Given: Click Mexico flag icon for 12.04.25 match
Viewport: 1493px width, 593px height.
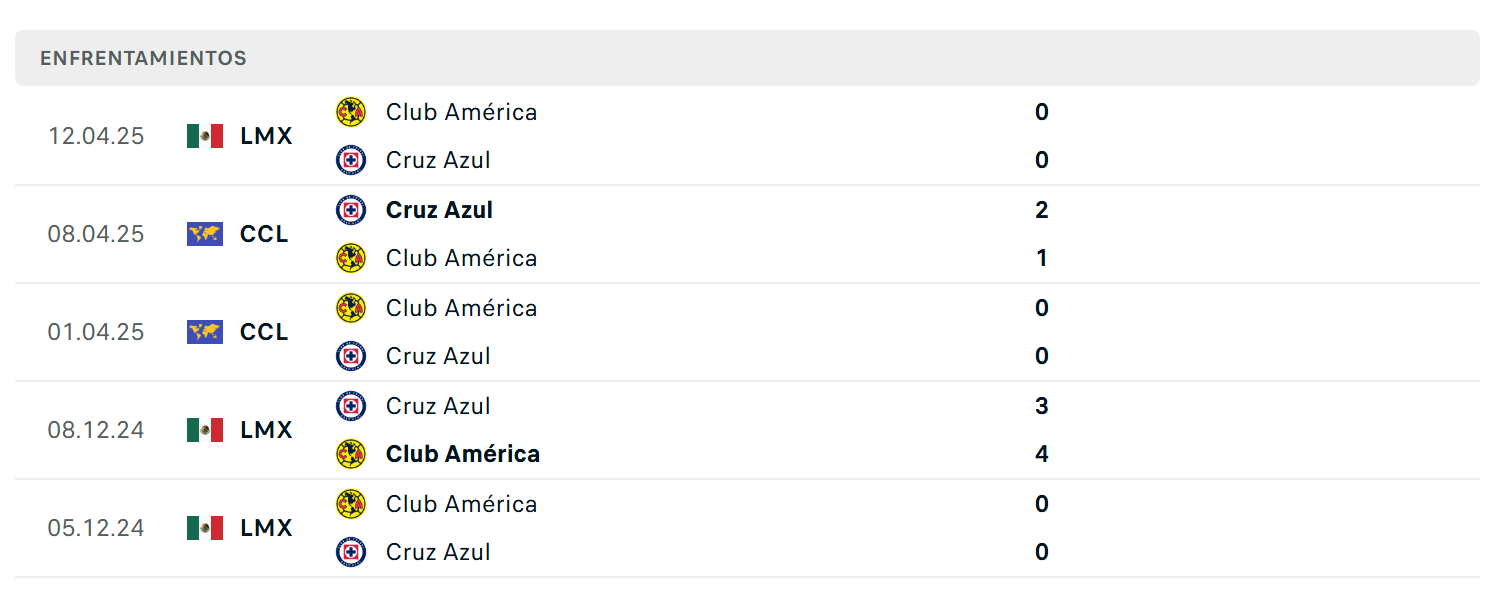Looking at the screenshot, I should point(205,136).
